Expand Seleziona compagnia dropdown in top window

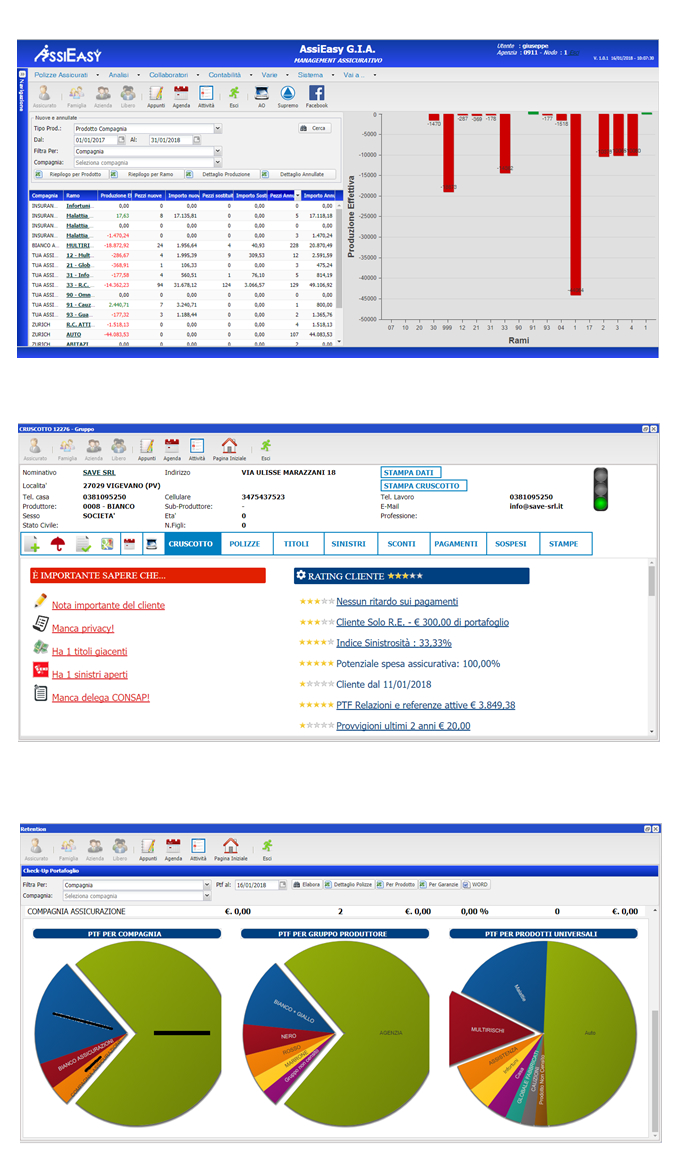point(218,162)
